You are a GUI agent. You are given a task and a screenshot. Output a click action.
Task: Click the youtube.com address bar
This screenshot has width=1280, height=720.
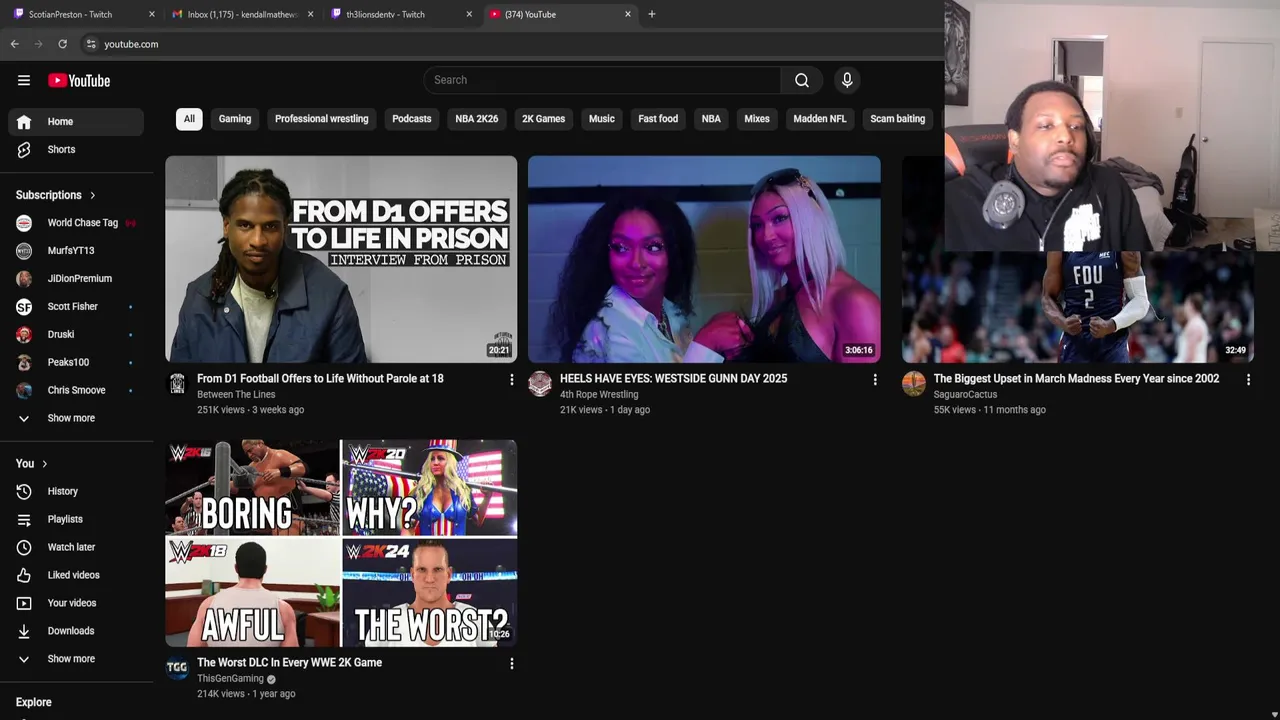(510, 44)
